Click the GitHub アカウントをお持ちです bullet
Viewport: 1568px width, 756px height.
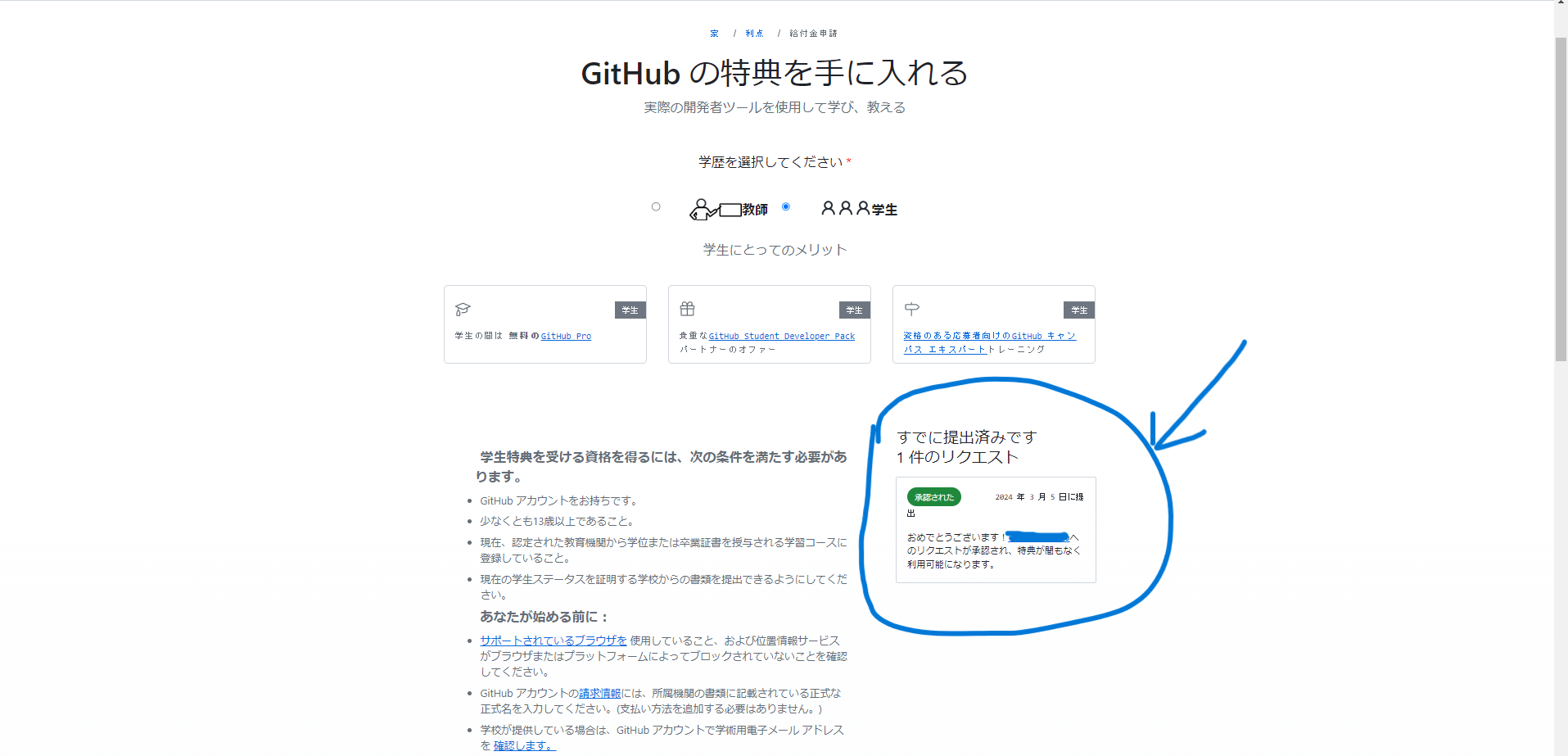pyautogui.click(x=558, y=500)
